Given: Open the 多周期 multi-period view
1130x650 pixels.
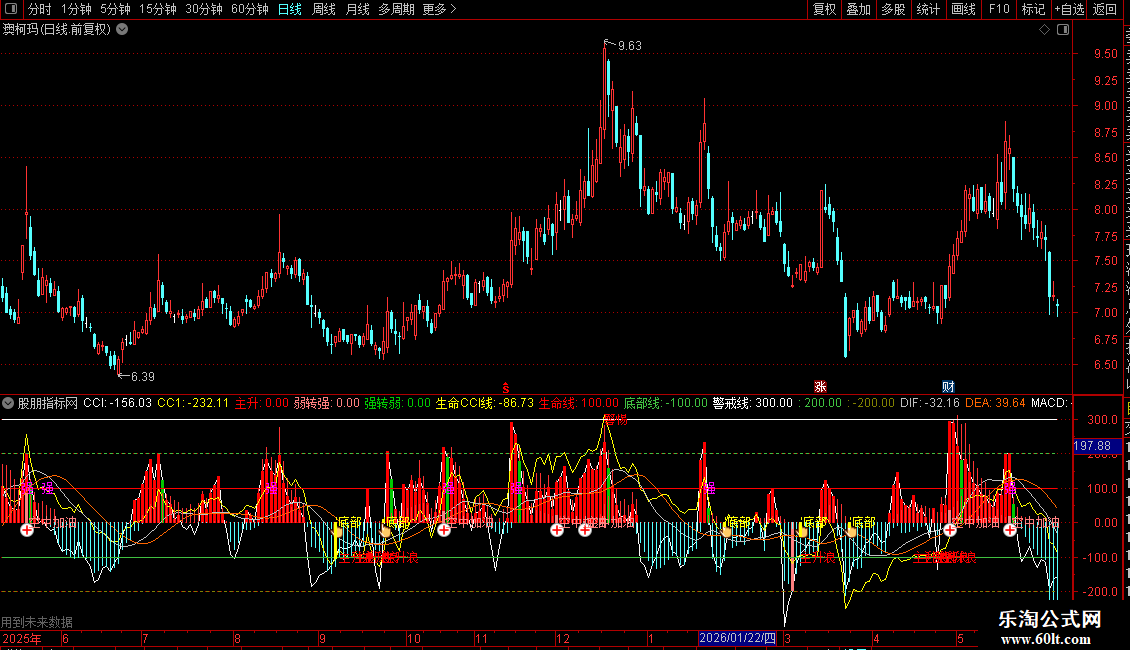Looking at the screenshot, I should (x=396, y=9).
